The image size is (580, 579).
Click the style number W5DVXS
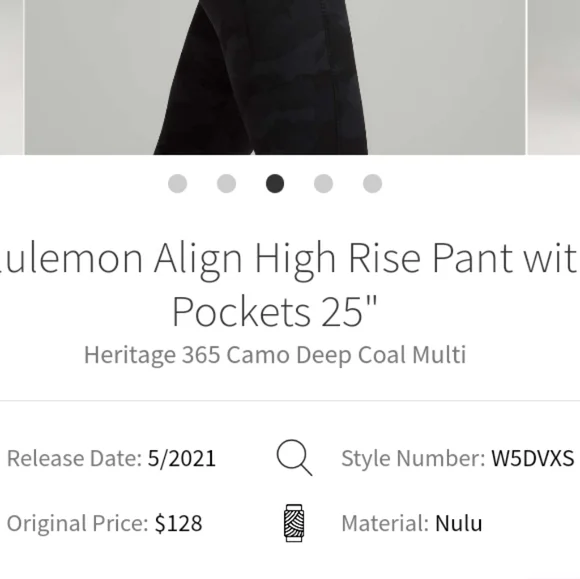click(533, 458)
